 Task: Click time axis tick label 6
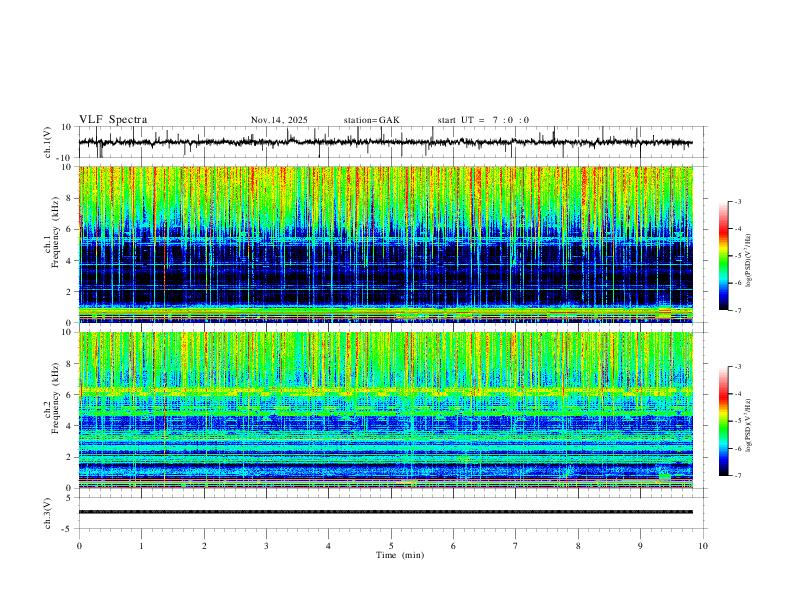coord(454,546)
